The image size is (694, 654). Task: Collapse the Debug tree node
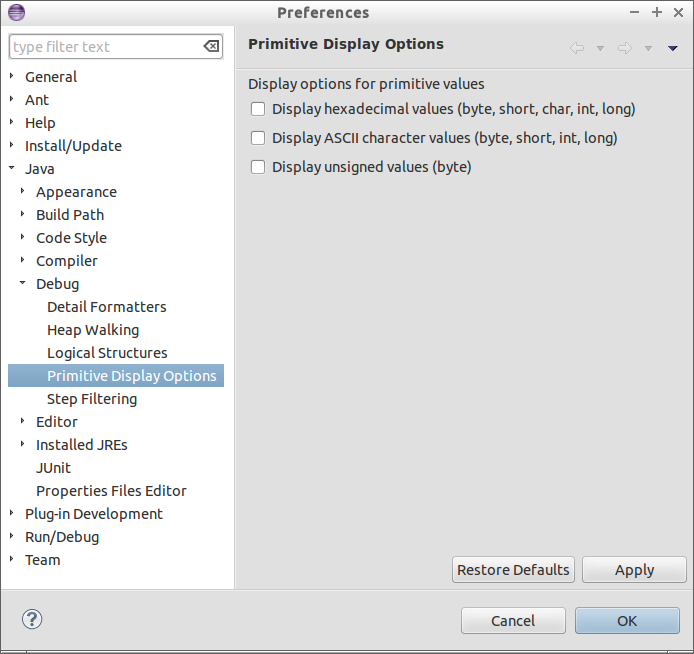pos(23,284)
